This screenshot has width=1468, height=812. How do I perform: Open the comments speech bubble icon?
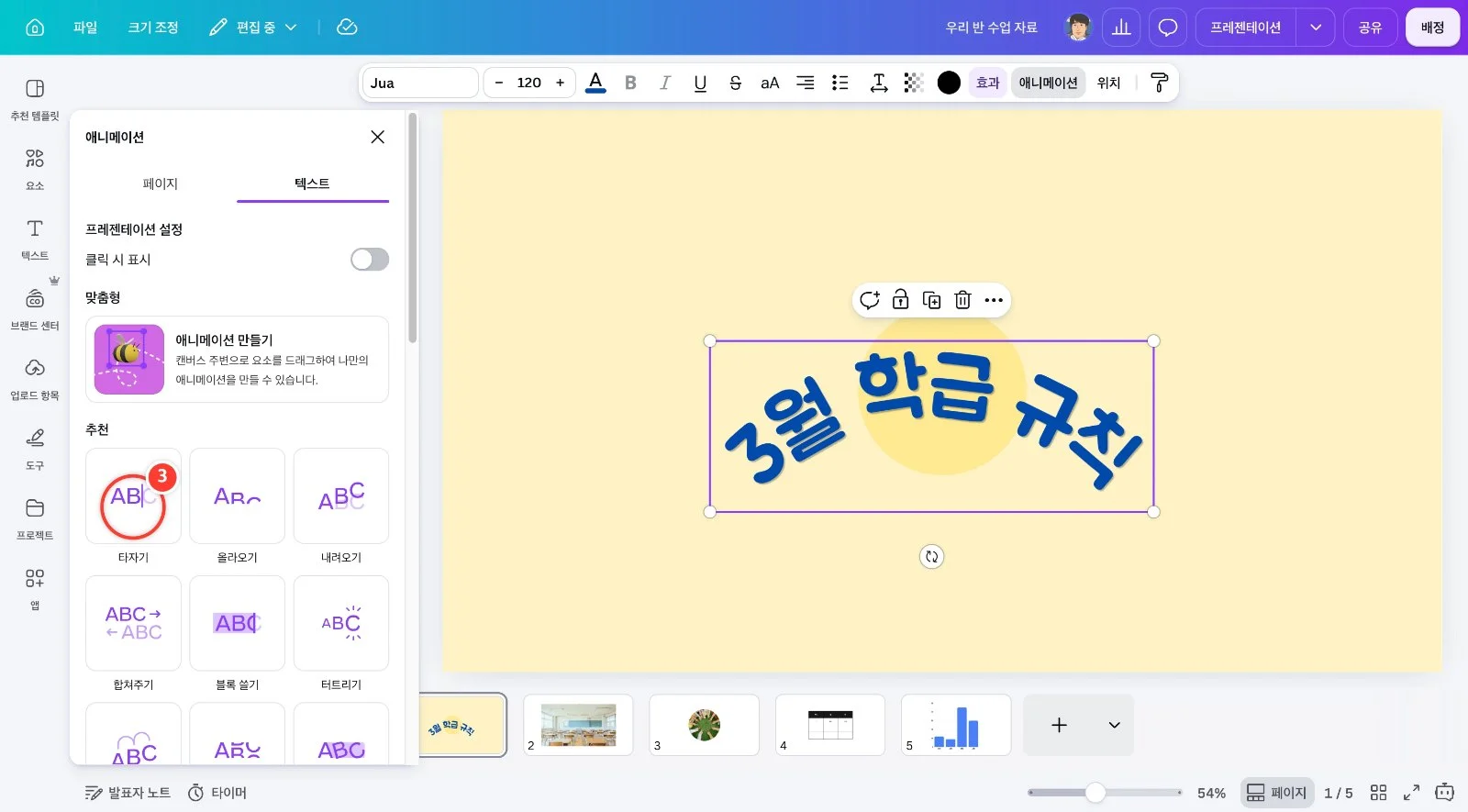click(x=1168, y=28)
